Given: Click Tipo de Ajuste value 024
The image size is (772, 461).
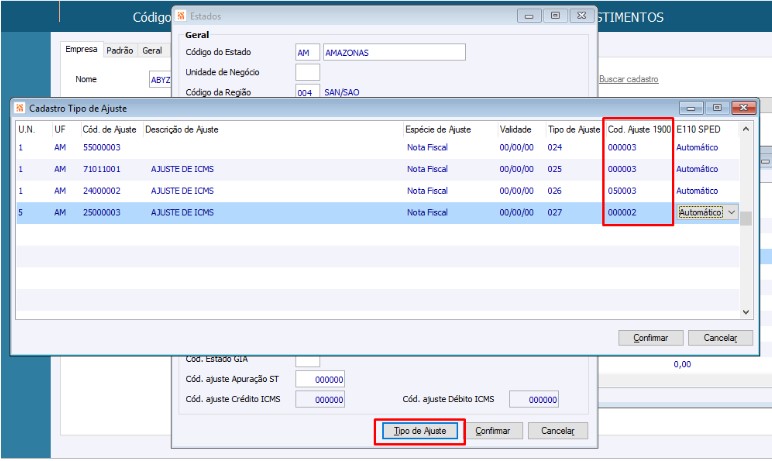Looking at the screenshot, I should 554,147.
